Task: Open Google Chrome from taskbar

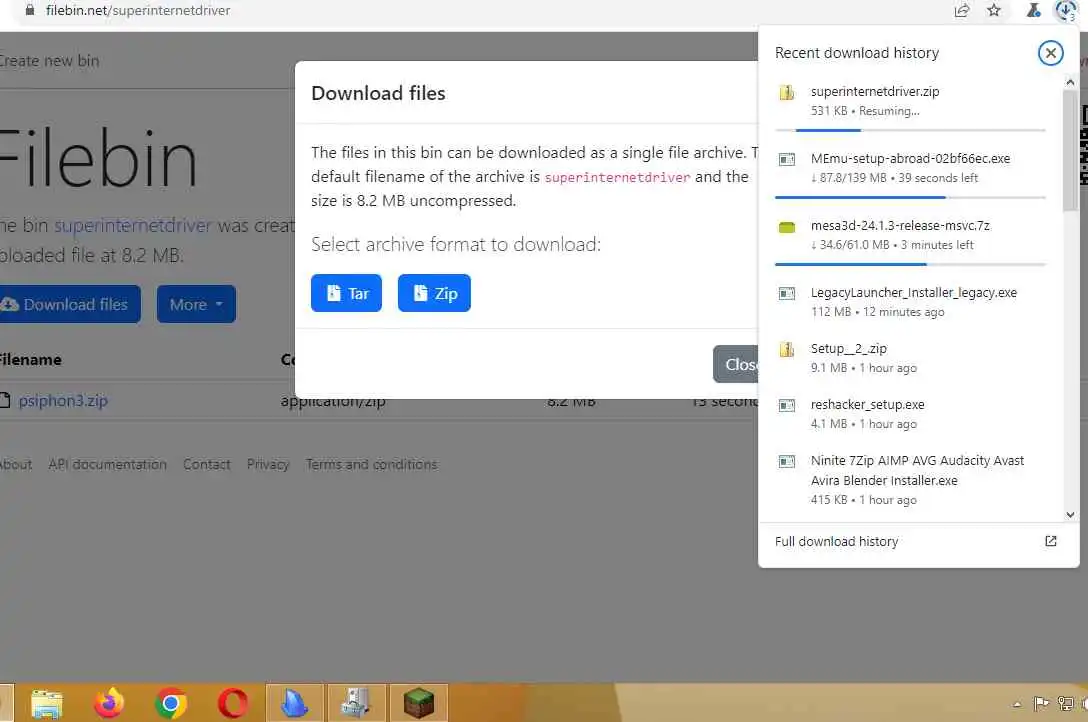Action: 171,703
